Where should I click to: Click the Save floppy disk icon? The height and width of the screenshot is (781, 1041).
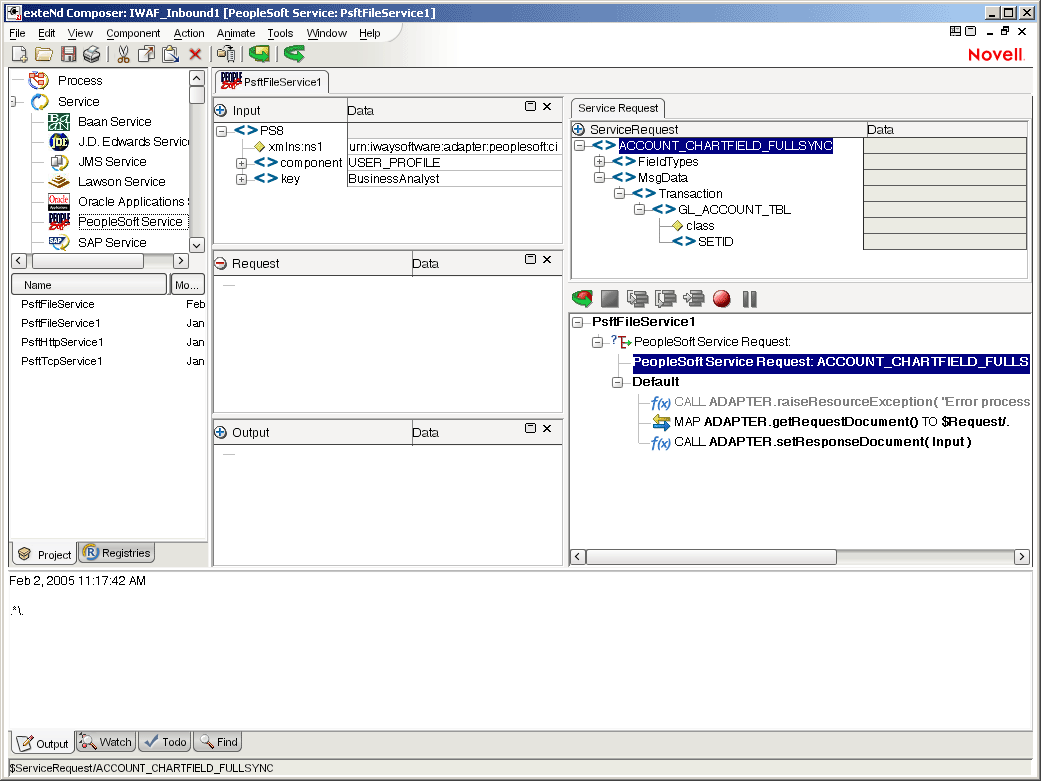[68, 54]
